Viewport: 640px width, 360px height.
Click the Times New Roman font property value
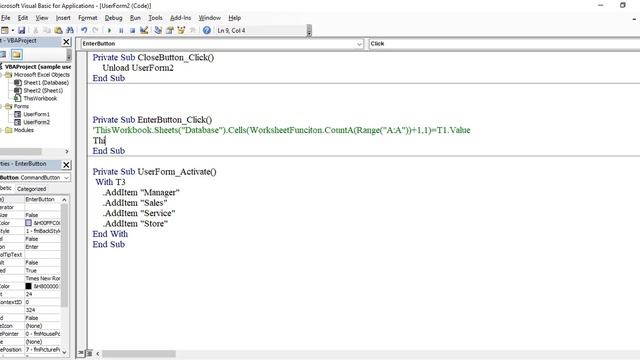42,278
